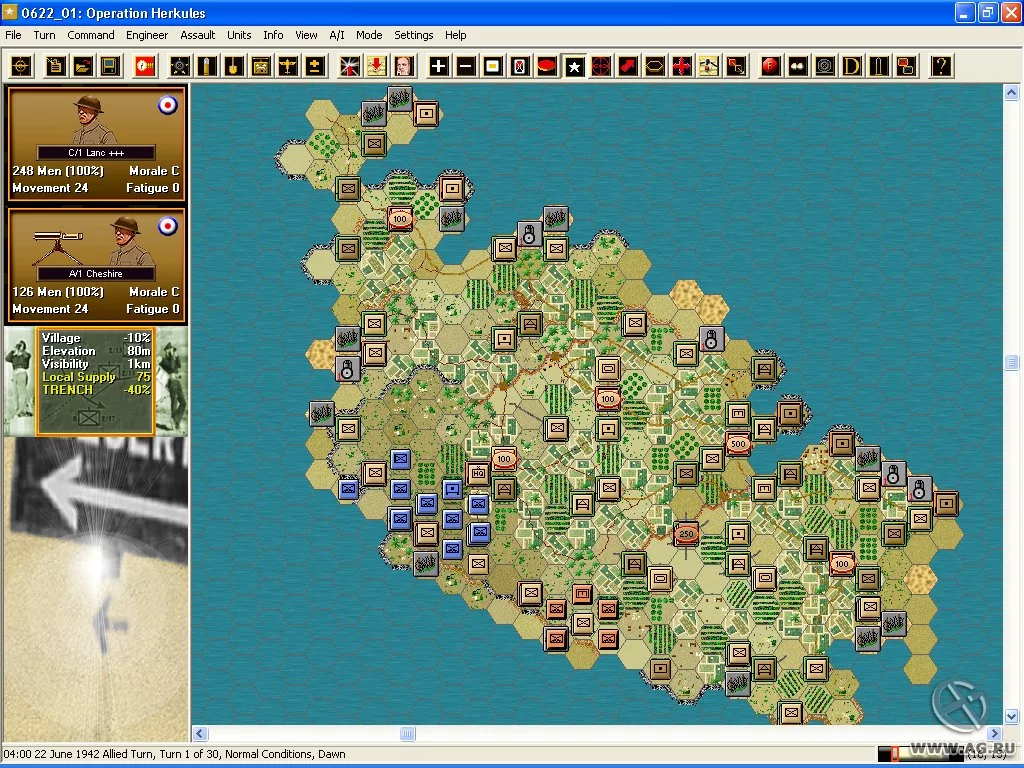The image size is (1024, 768).
Task: Open the Units menu
Action: pyautogui.click(x=239, y=35)
